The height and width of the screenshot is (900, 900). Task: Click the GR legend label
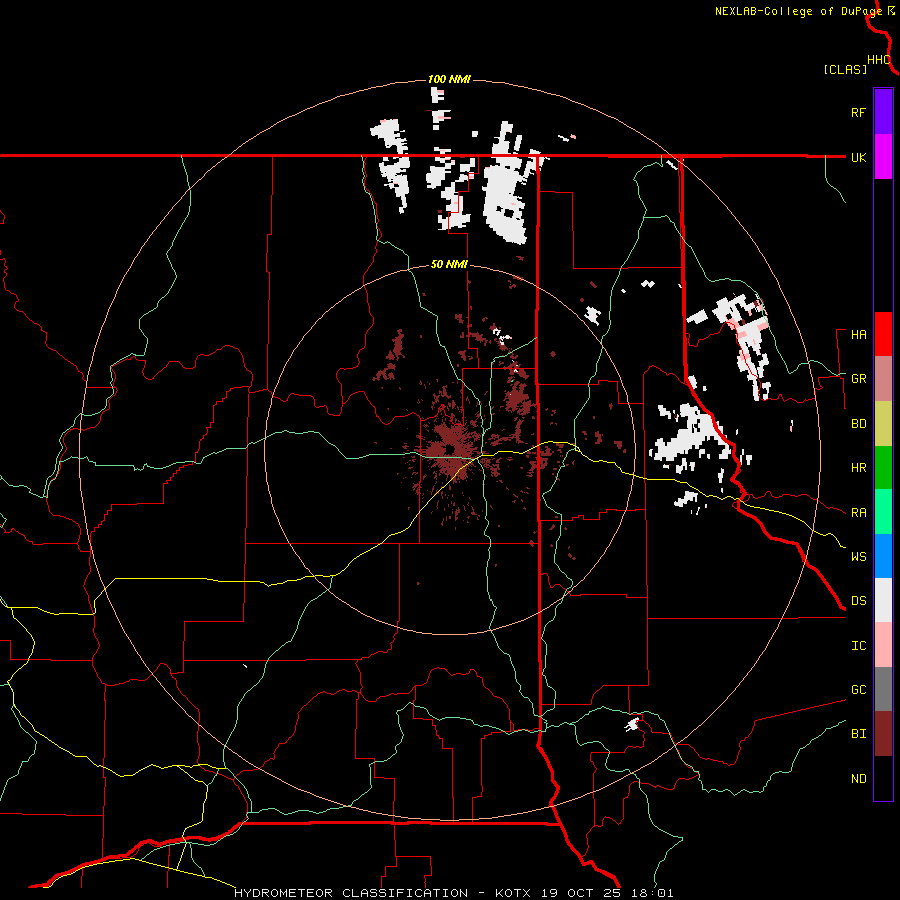(858, 379)
